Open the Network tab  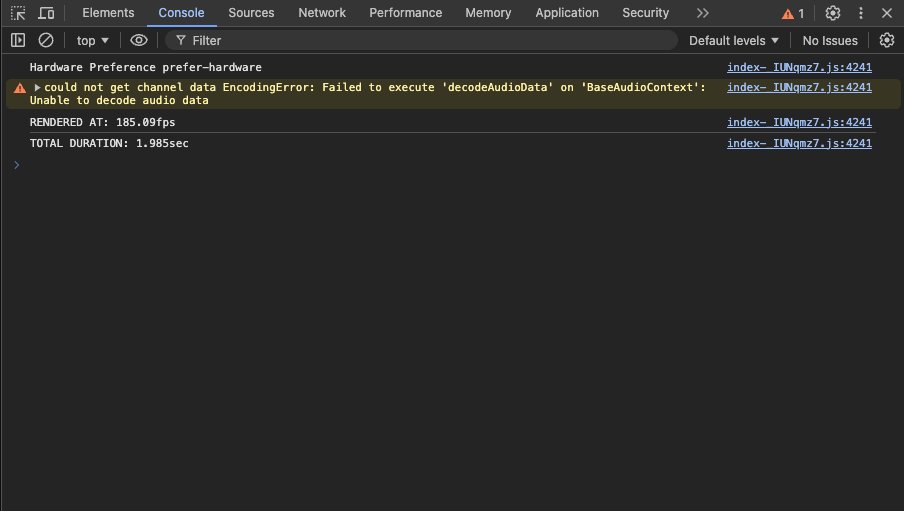[x=322, y=13]
